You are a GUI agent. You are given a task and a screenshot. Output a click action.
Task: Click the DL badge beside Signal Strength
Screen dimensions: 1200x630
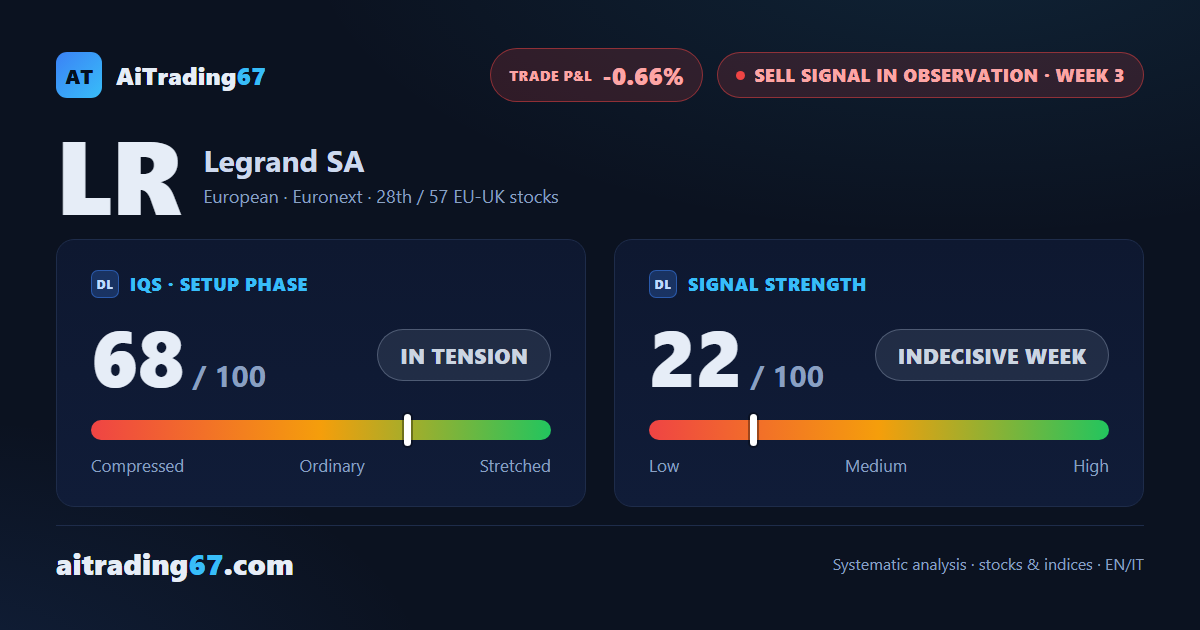(x=663, y=284)
